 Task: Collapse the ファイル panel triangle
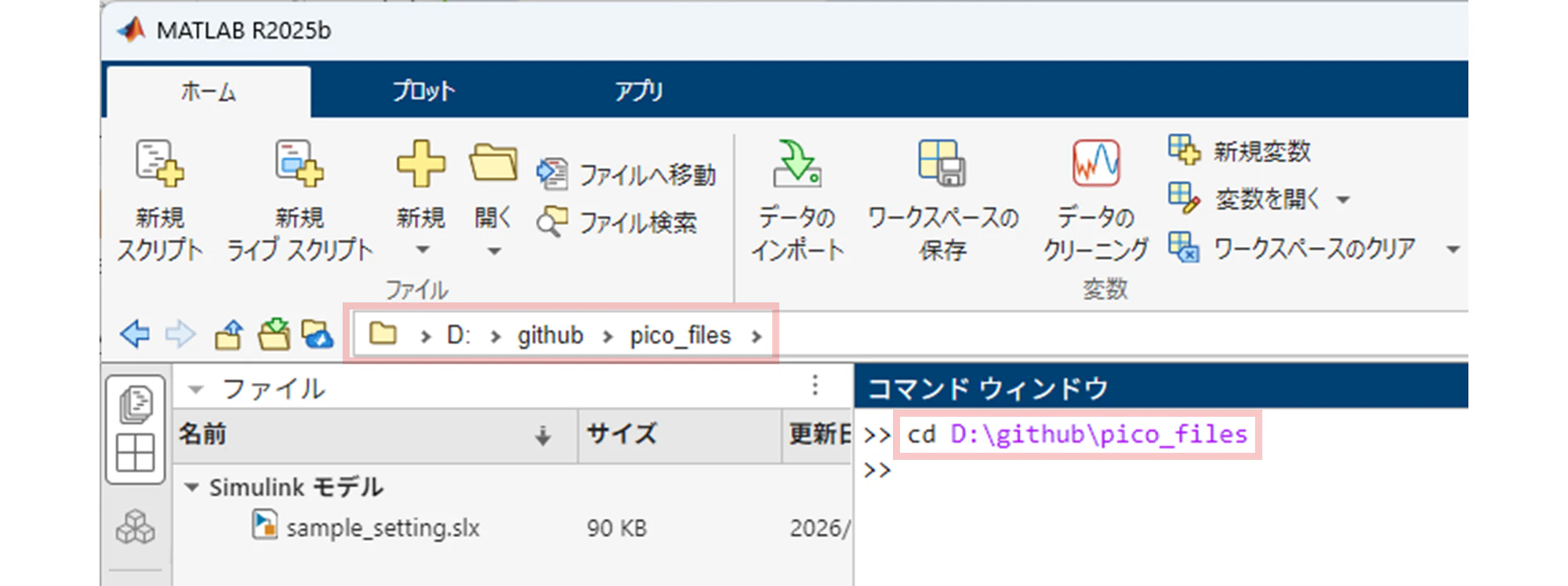[196, 389]
